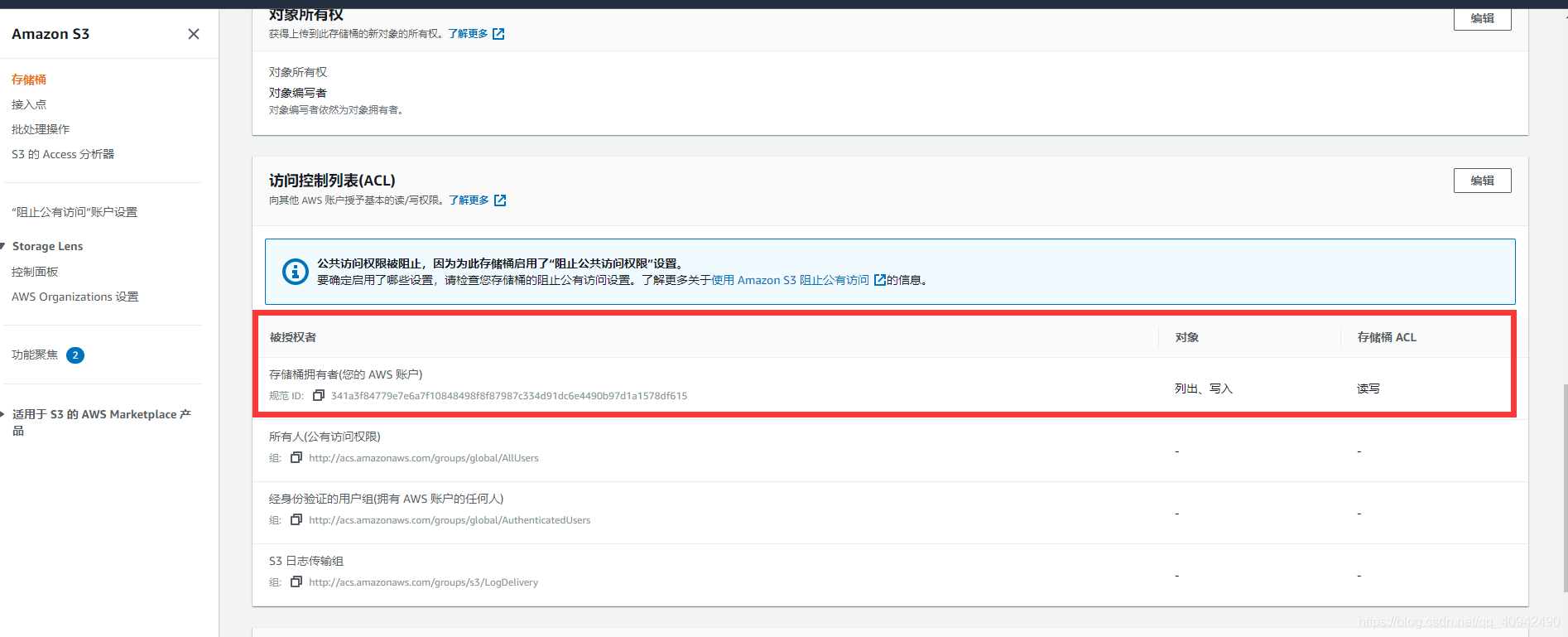Select the canonical ID 341a3f84779e7e6a7f... text
Image resolution: width=1568 pixels, height=637 pixels.
509,396
